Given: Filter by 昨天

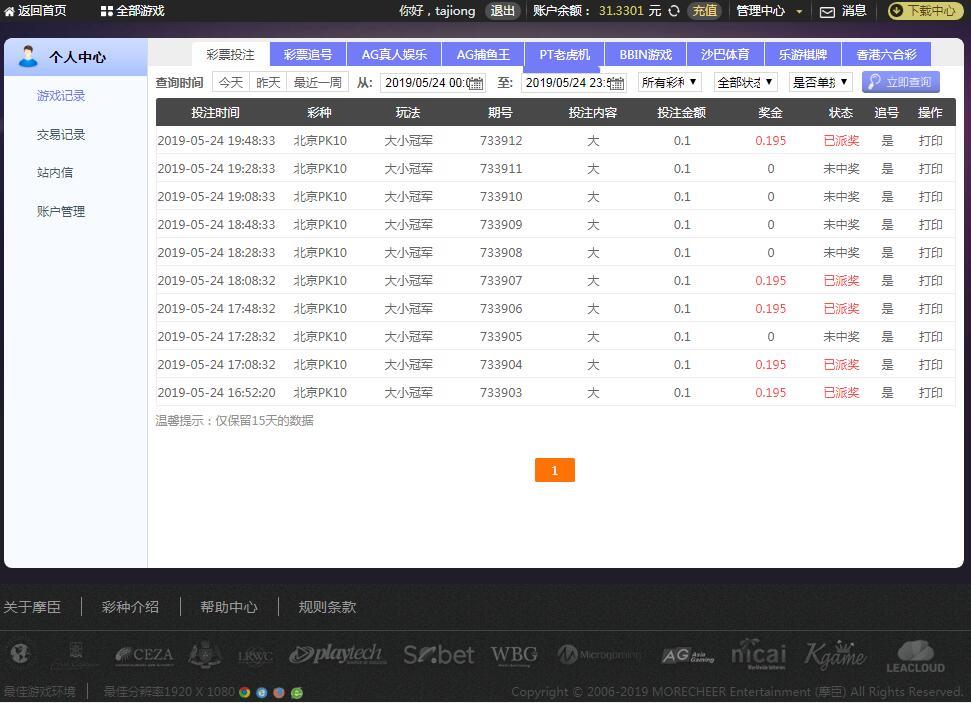Looking at the screenshot, I should 268,82.
